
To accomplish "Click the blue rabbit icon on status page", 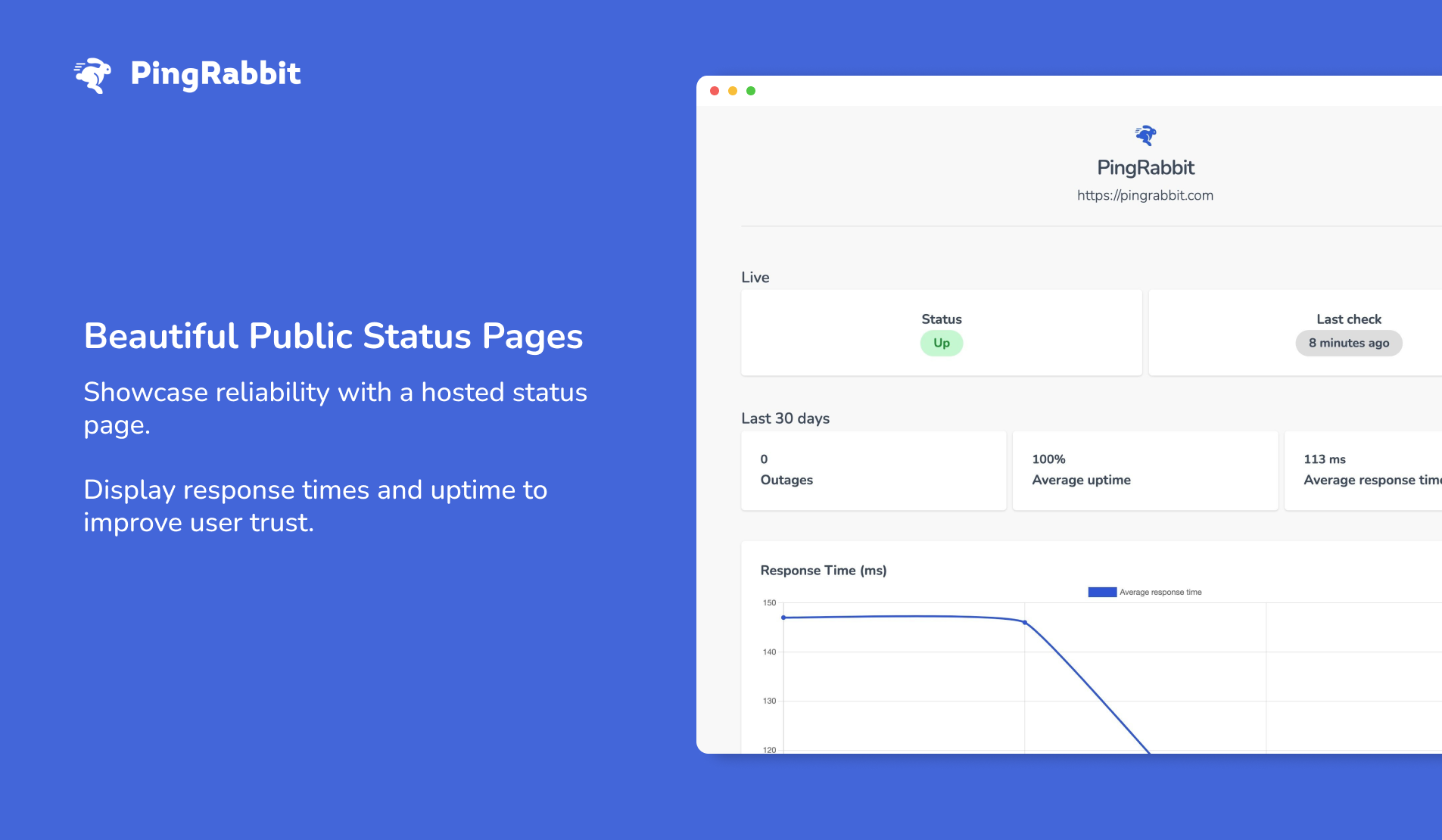I will pos(1145,135).
